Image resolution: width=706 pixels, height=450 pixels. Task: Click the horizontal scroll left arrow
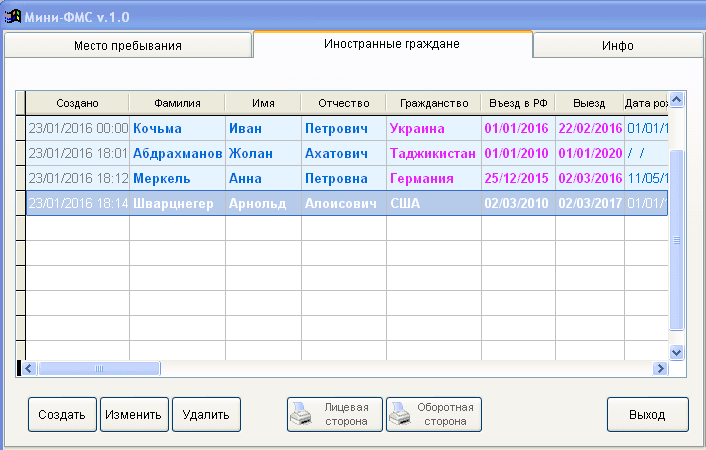[x=29, y=368]
